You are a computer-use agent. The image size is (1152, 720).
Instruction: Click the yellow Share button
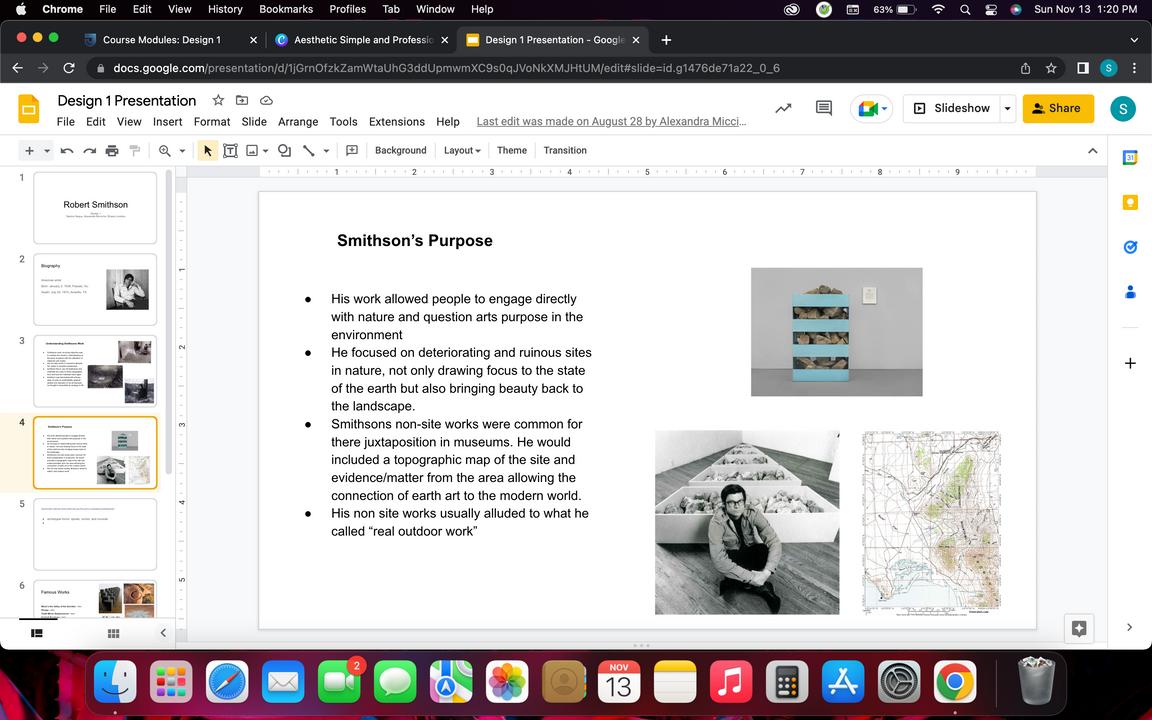(1058, 108)
